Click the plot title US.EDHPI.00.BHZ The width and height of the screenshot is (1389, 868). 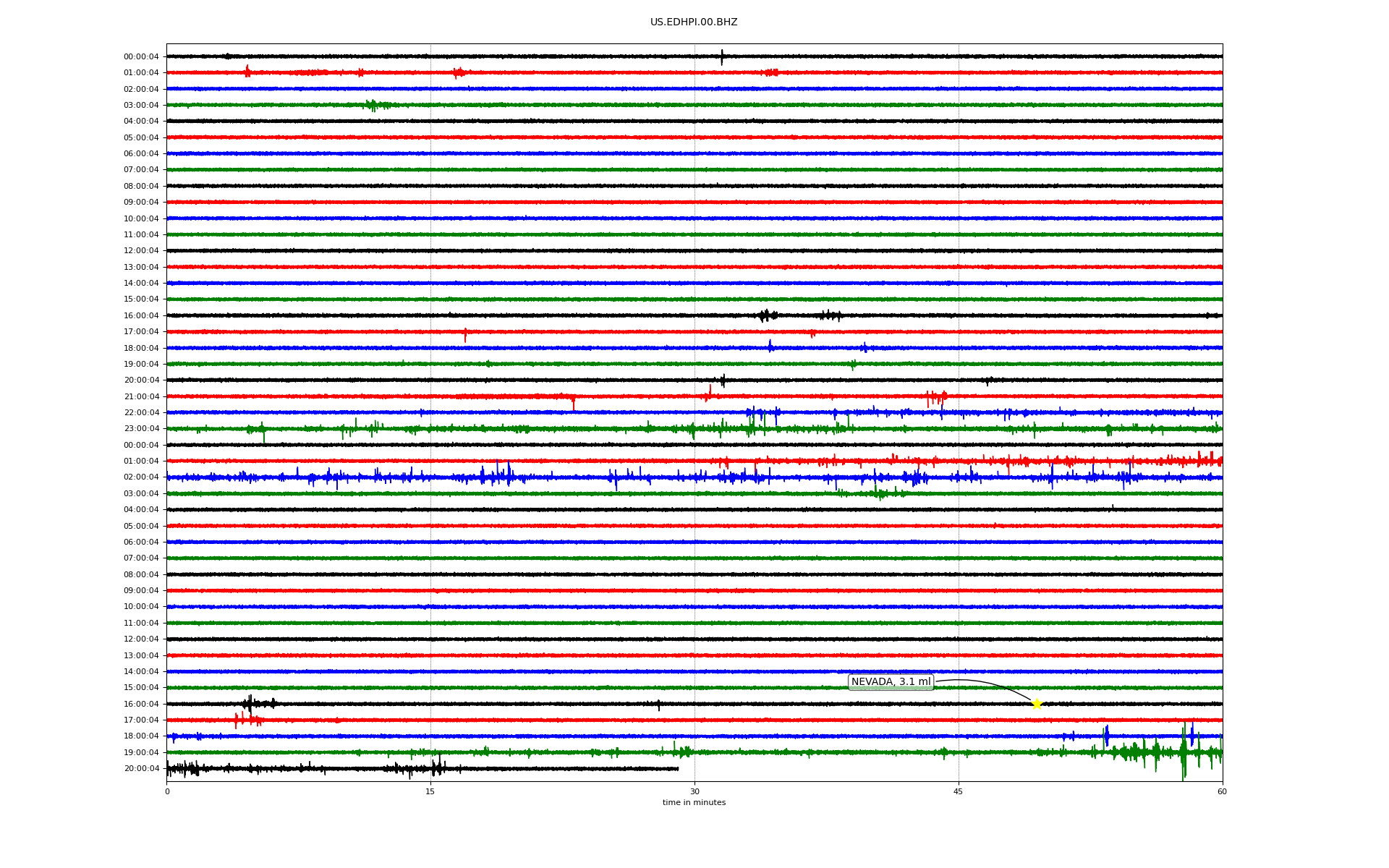pos(693,22)
